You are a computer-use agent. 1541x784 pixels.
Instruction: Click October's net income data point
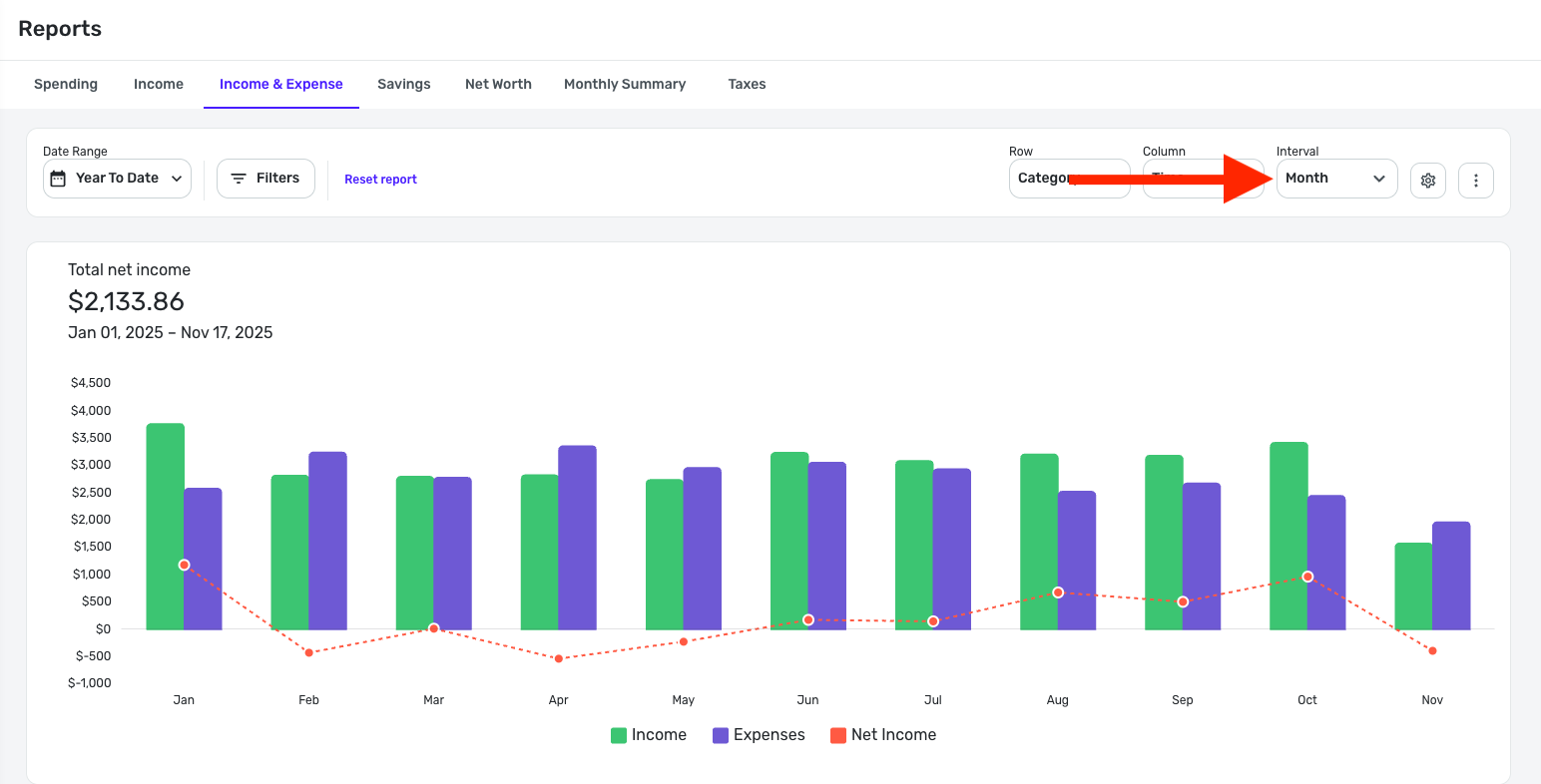[1307, 577]
